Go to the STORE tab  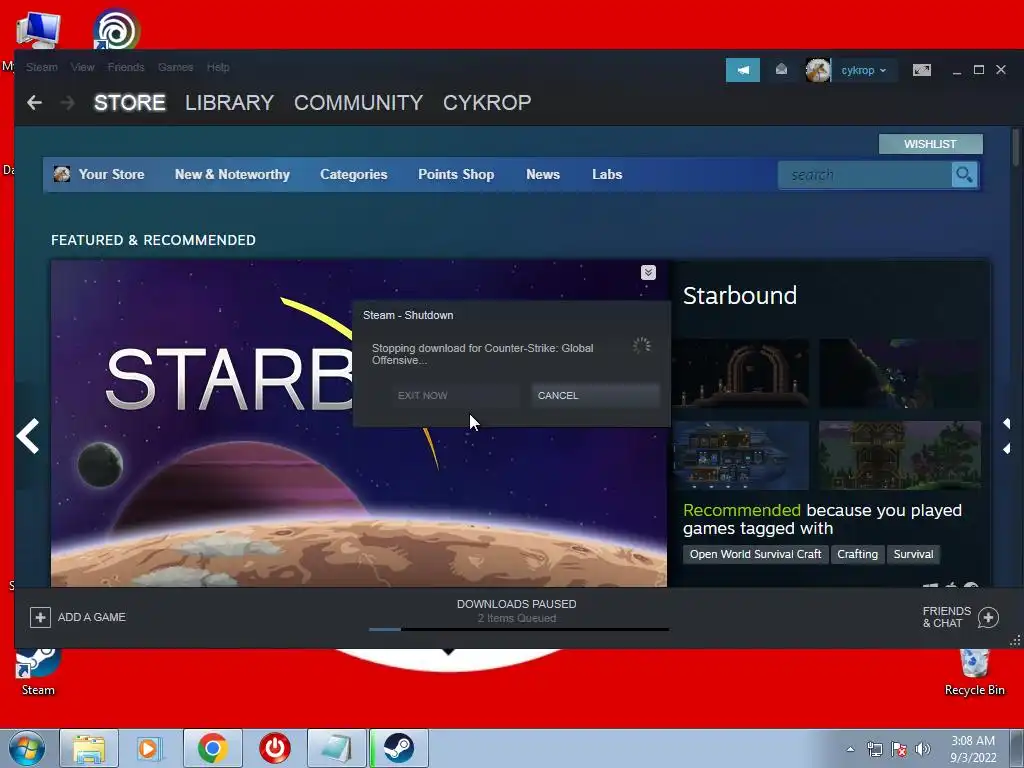[129, 103]
